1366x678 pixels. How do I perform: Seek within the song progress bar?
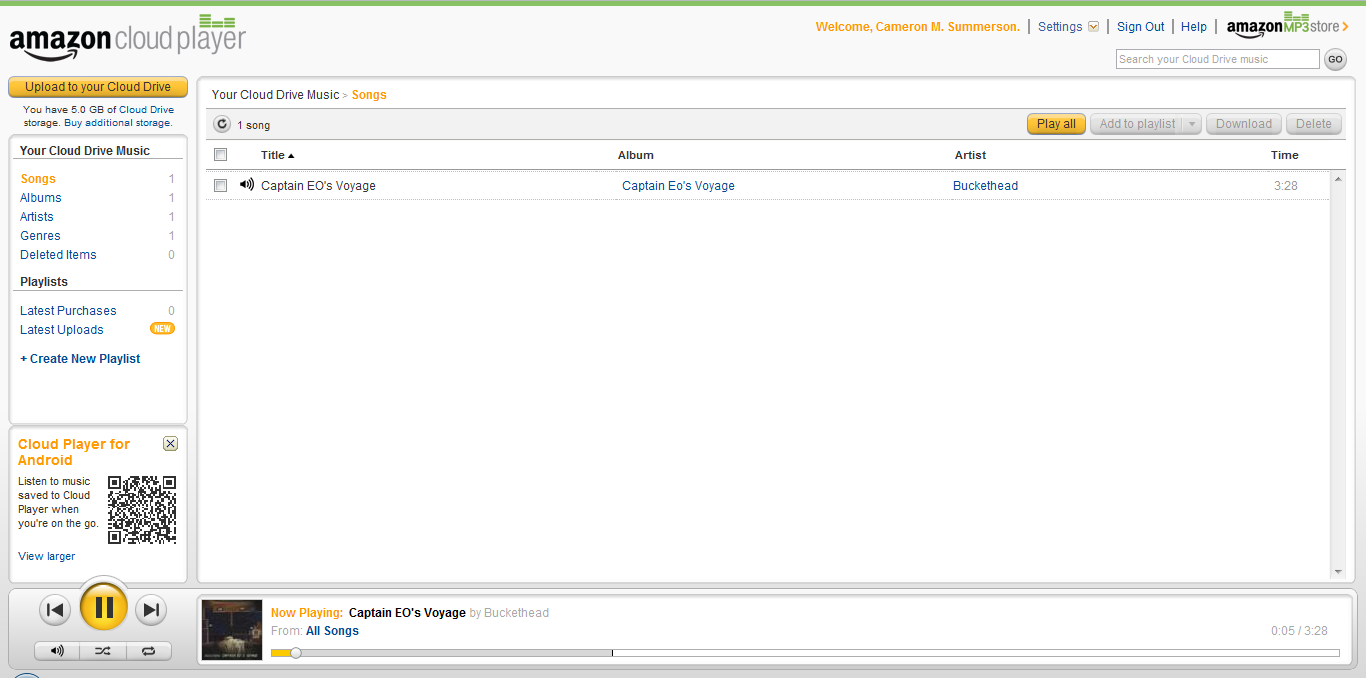(440, 652)
